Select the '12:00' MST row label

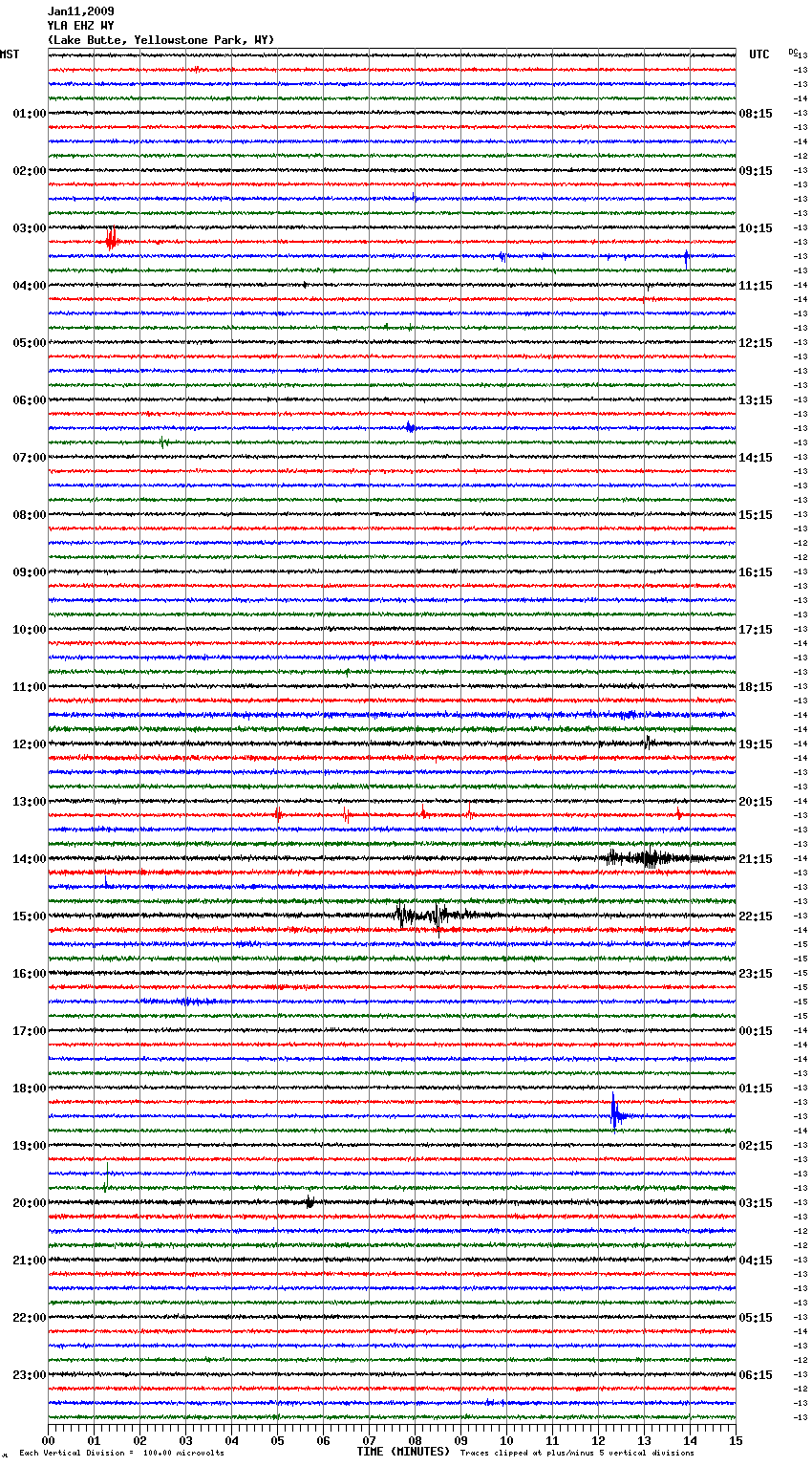tap(29, 744)
